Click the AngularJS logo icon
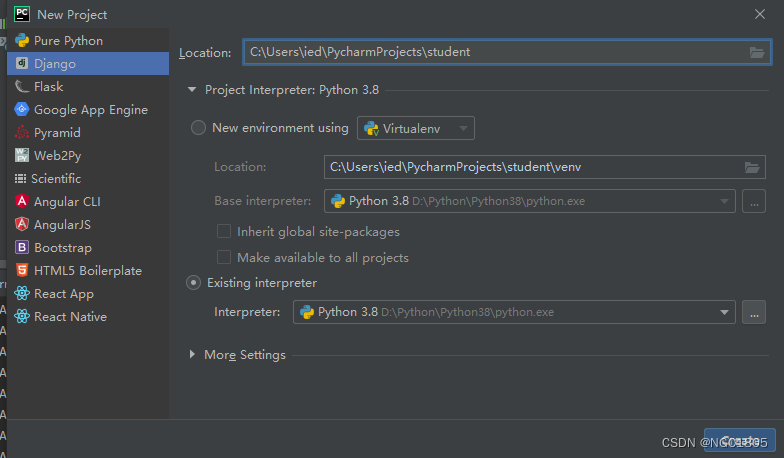 pos(22,224)
